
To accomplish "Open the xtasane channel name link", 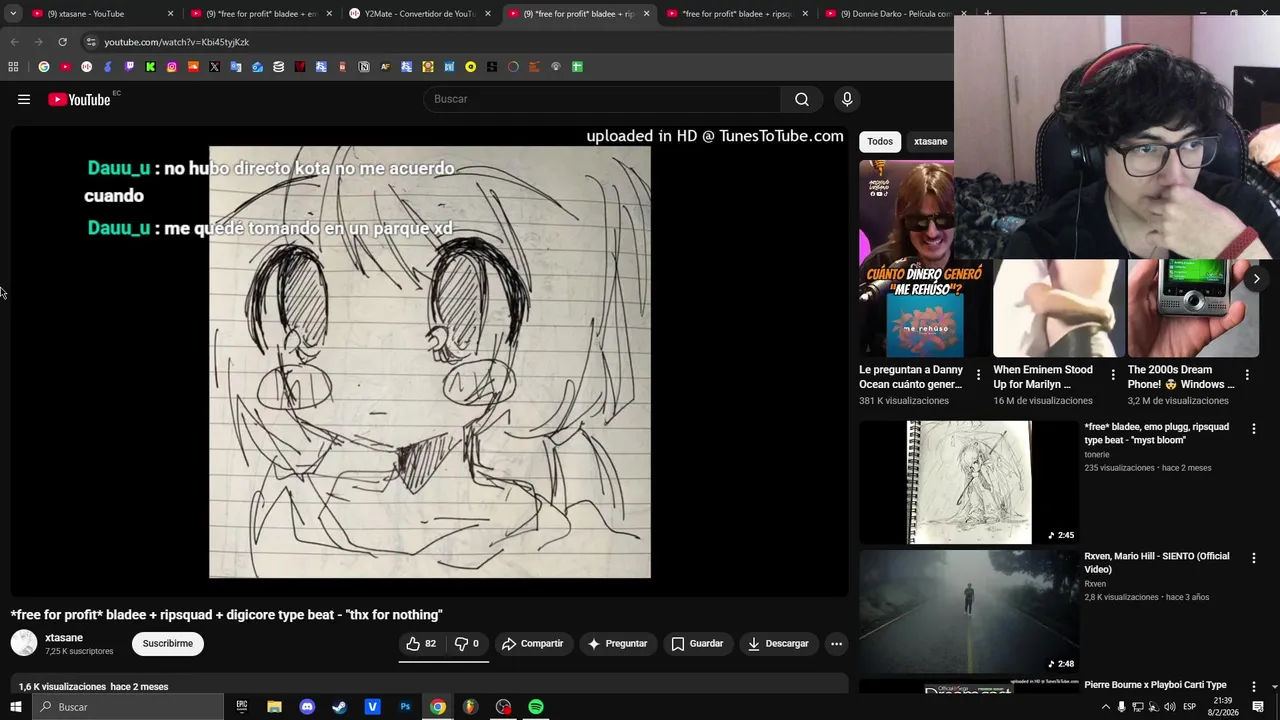I will pos(64,638).
